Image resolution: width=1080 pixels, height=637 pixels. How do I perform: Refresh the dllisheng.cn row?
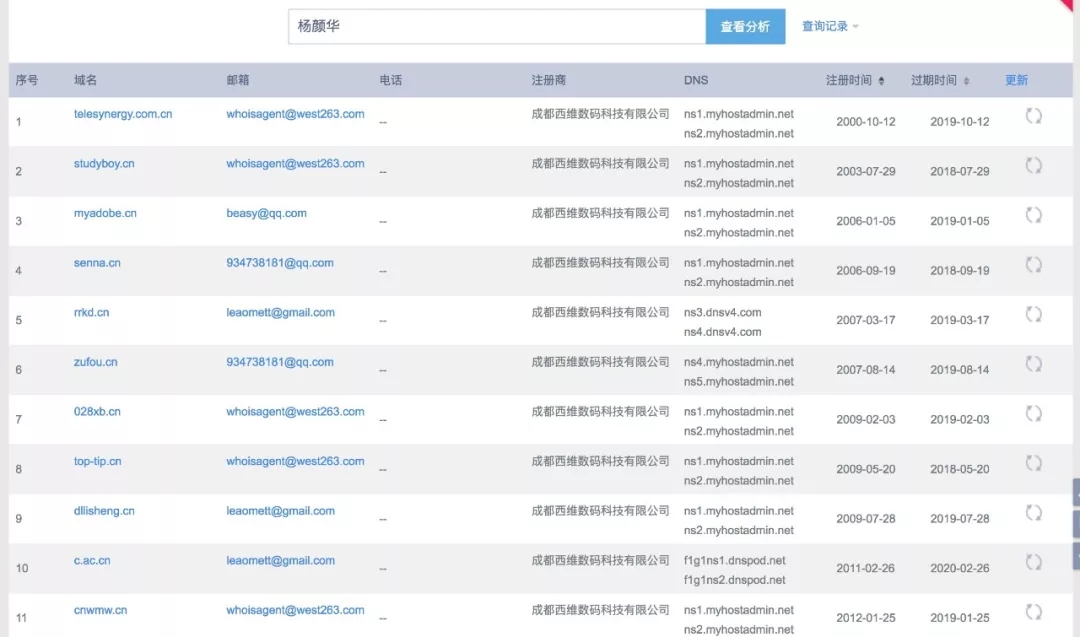[1033, 513]
